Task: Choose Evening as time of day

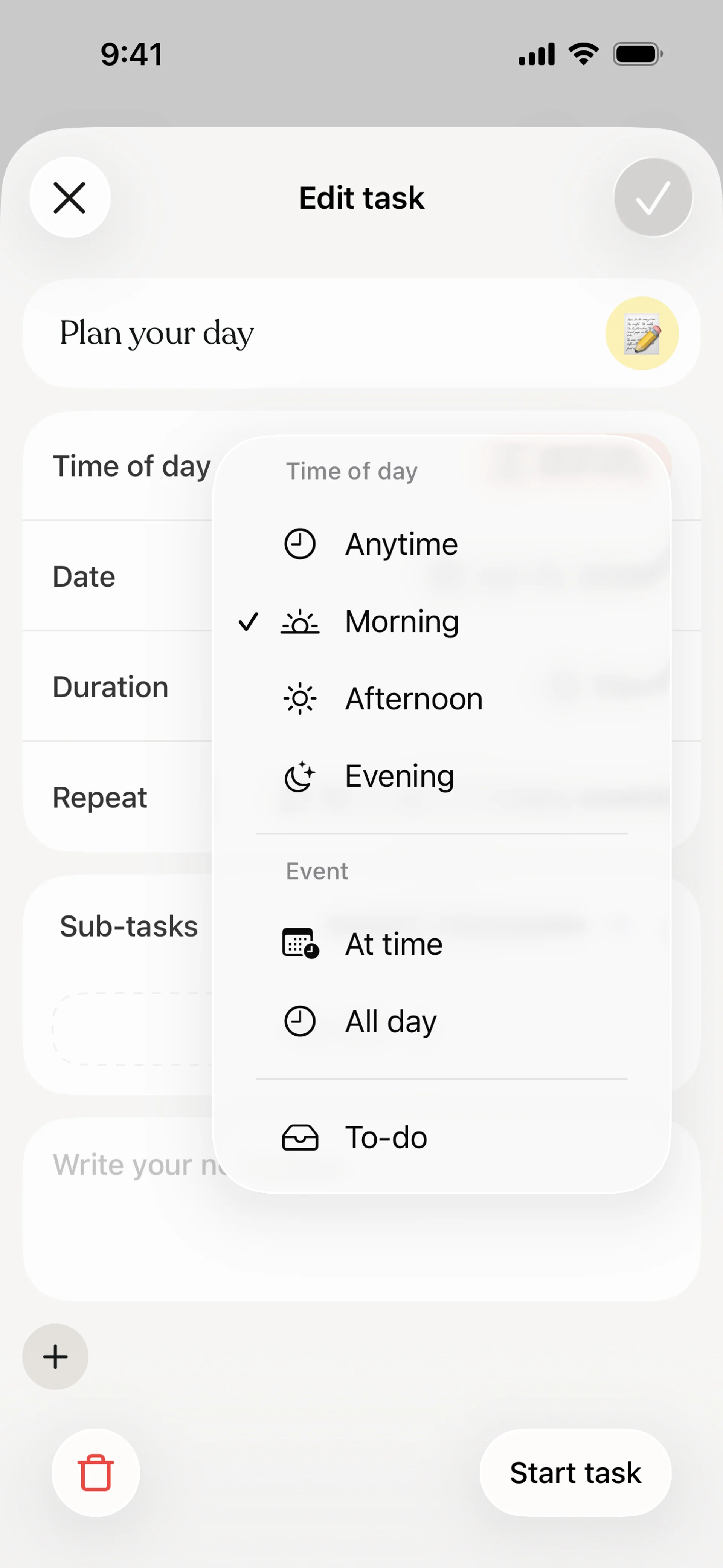Action: tap(441, 776)
